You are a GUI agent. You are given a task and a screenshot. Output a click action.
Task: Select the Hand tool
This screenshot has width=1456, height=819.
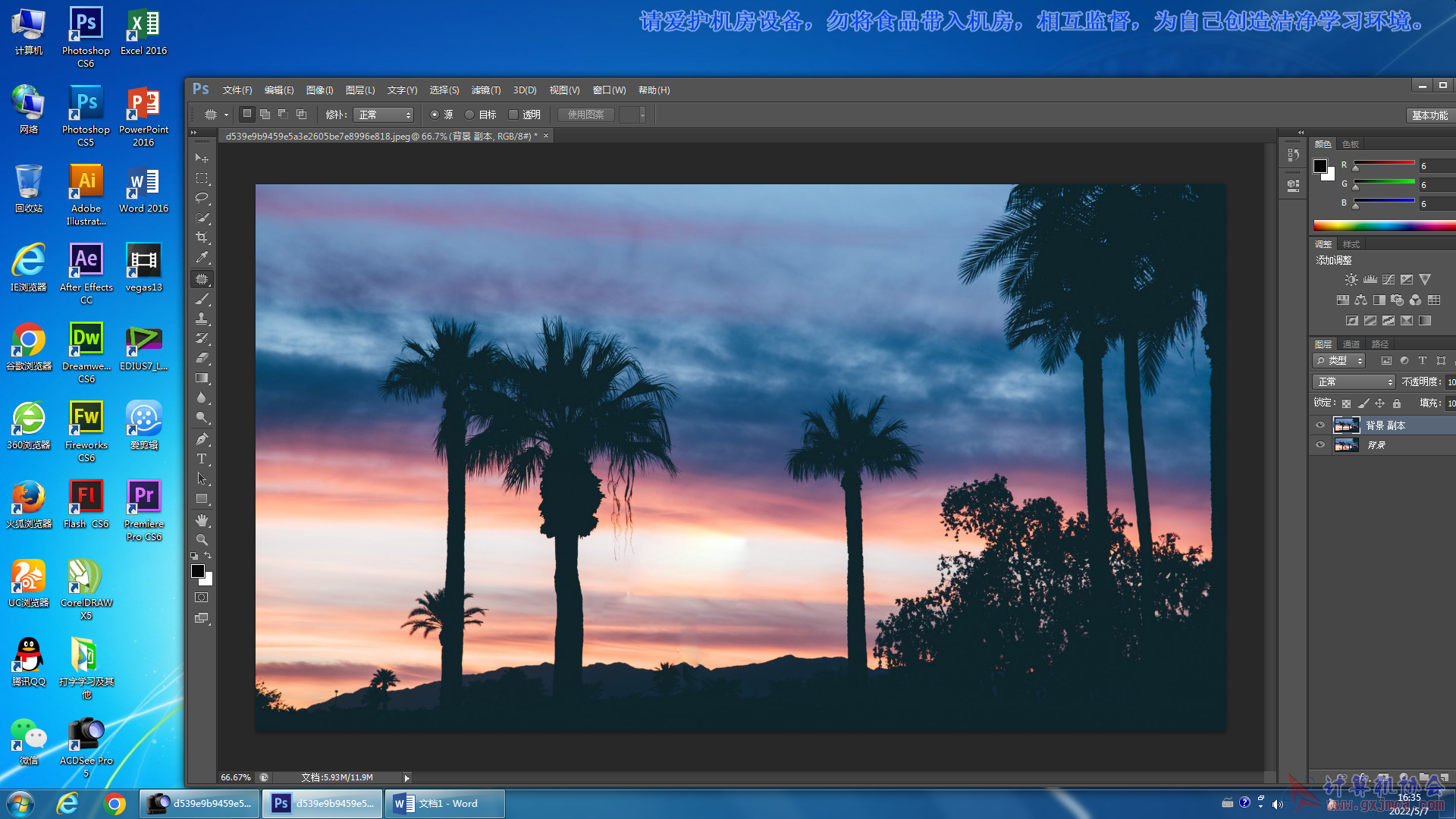pos(202,520)
